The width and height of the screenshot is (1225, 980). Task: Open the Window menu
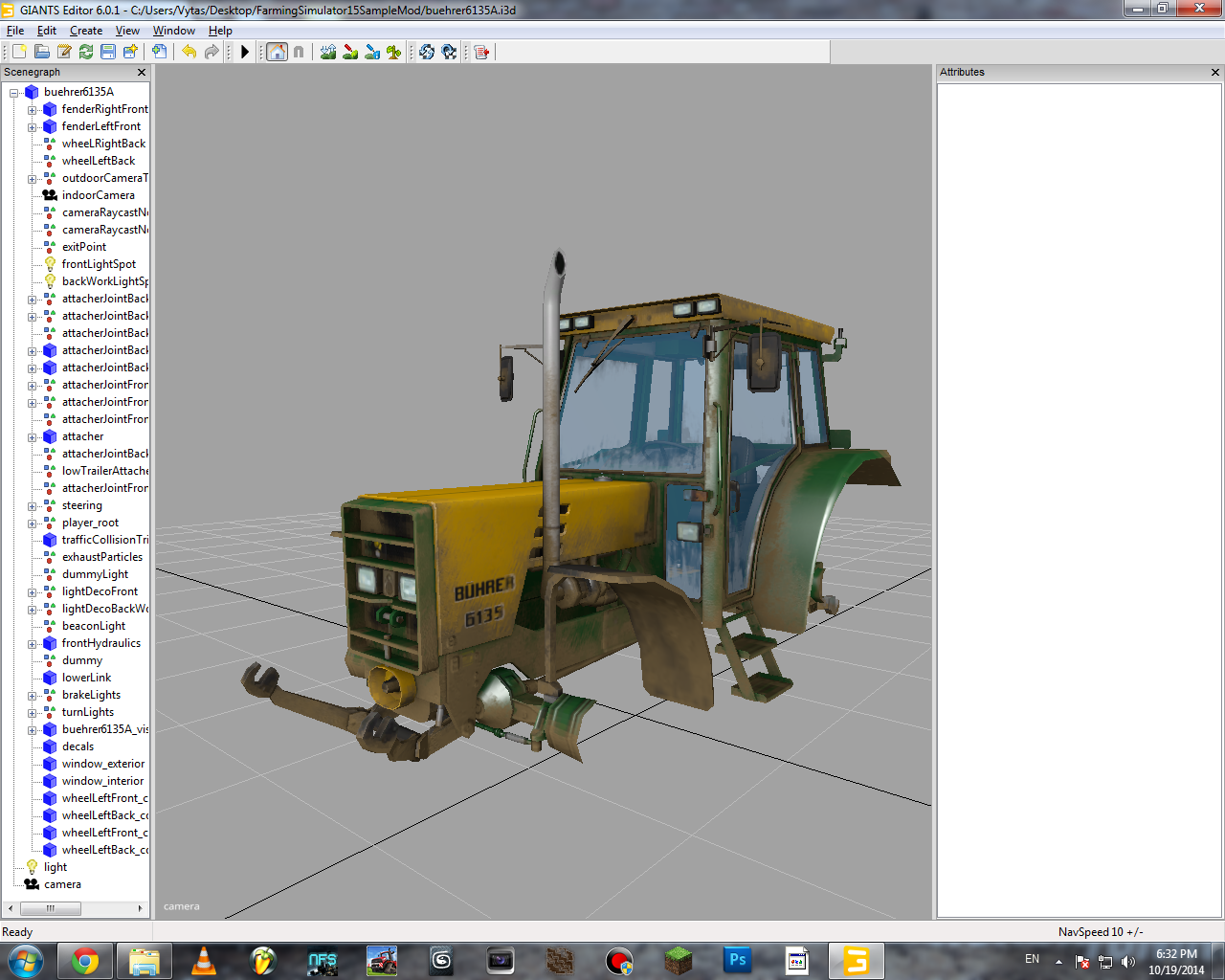[173, 31]
